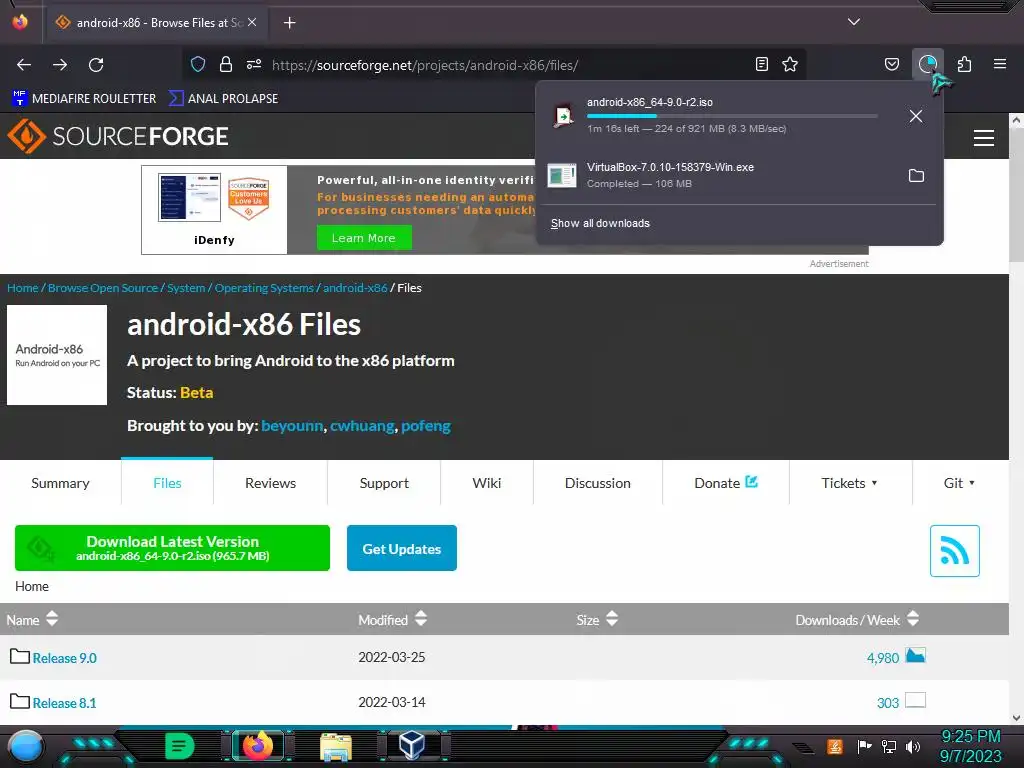Click the volume speaker tray icon
1024x768 pixels.
[x=913, y=746]
